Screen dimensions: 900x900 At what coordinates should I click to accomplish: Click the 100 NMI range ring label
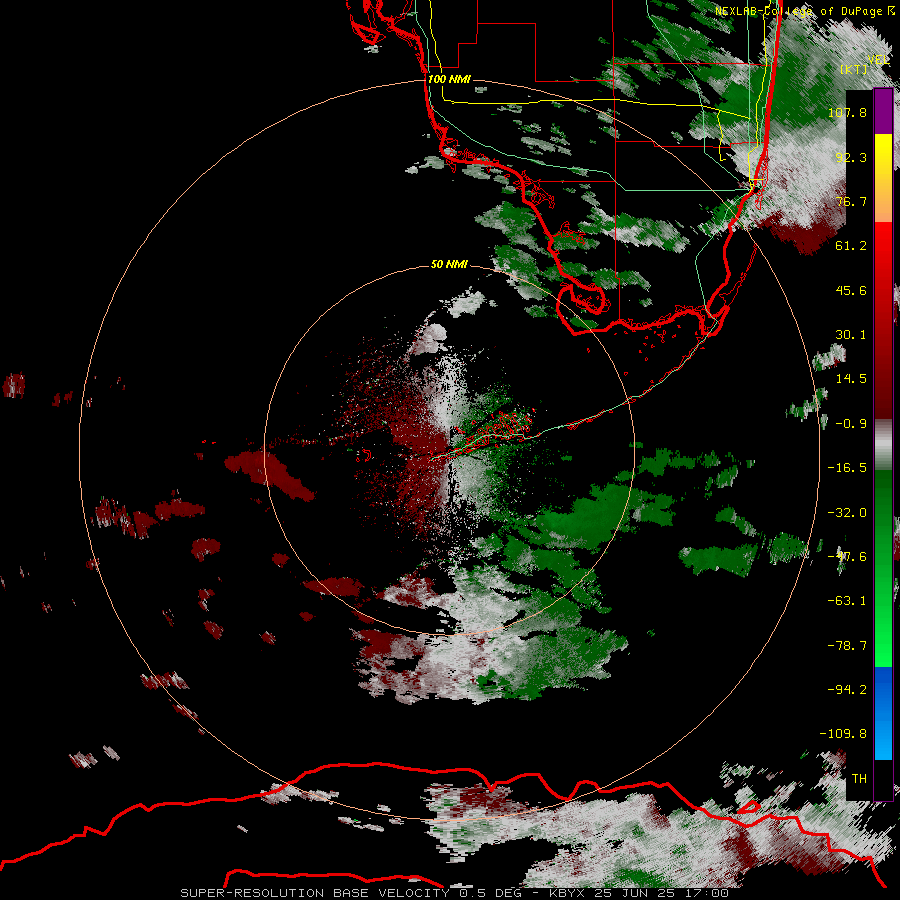449,79
